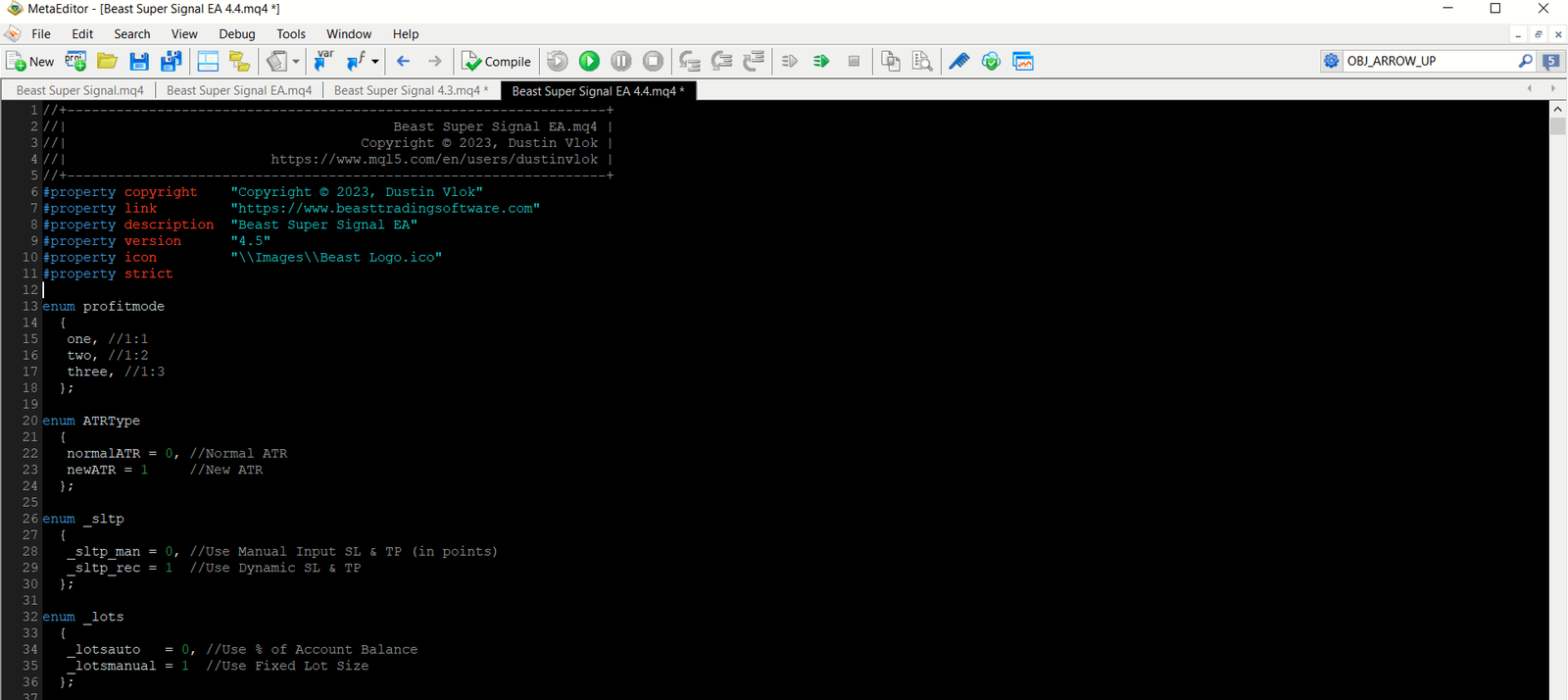This screenshot has width=1568, height=700.
Task: Compile the current source file
Action: click(x=496, y=61)
